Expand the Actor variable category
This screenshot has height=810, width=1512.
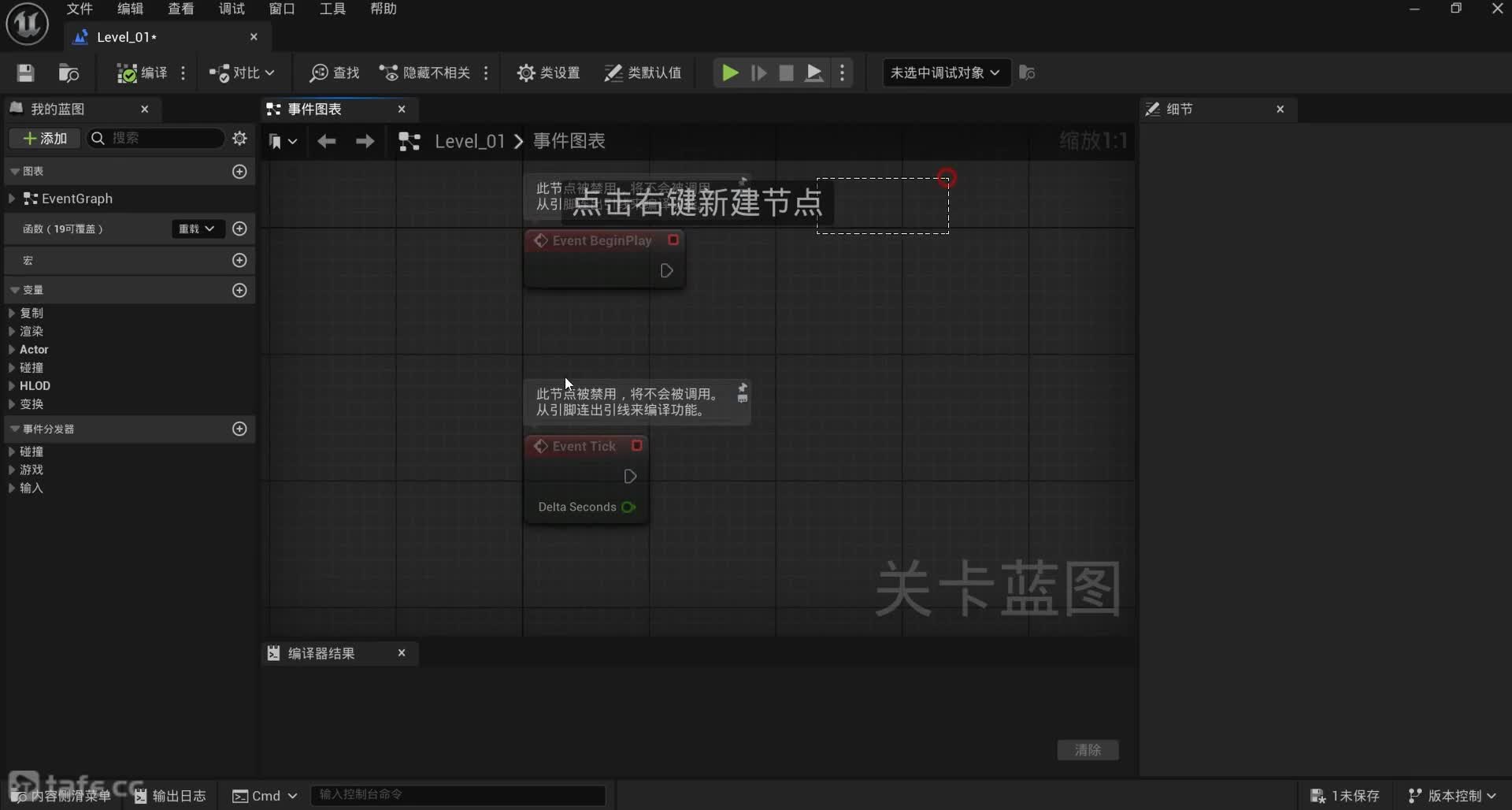pos(12,349)
